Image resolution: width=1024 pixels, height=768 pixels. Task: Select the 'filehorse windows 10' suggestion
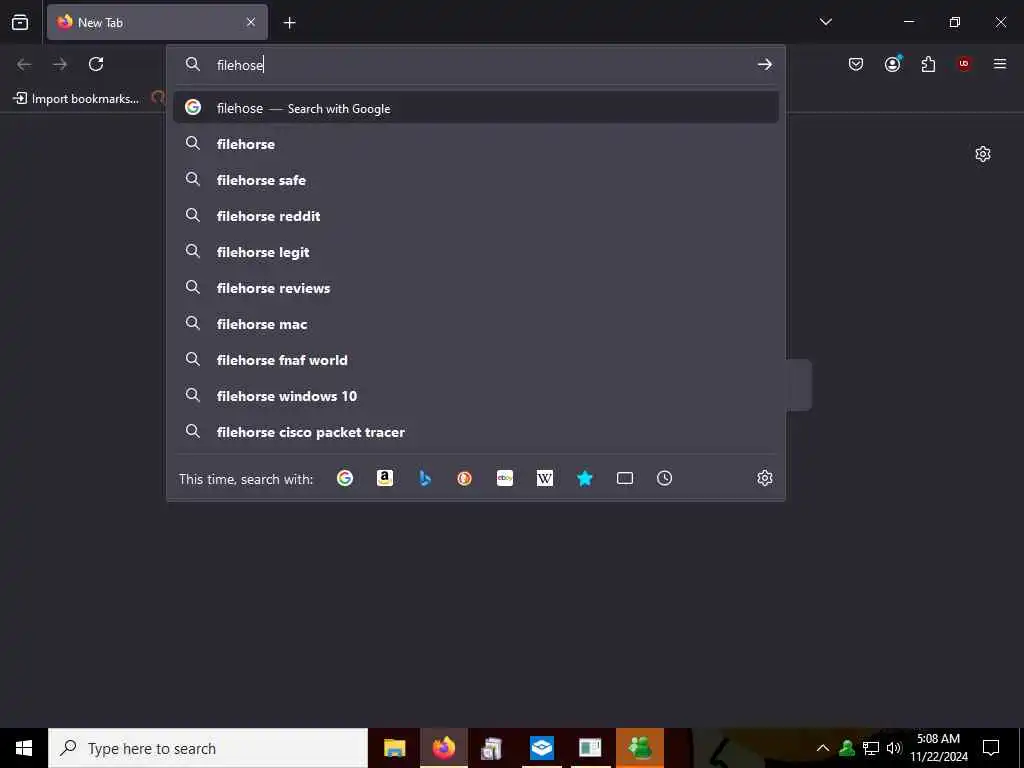click(x=475, y=395)
